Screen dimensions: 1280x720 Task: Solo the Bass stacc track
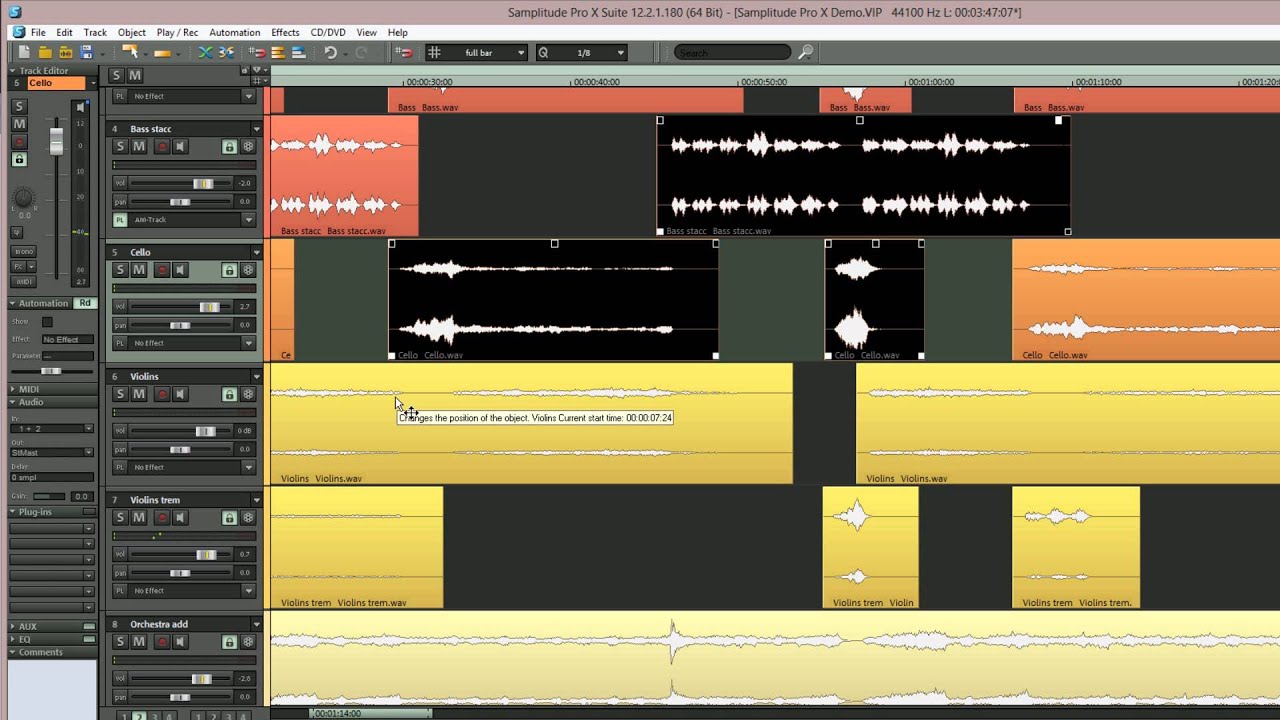120,147
